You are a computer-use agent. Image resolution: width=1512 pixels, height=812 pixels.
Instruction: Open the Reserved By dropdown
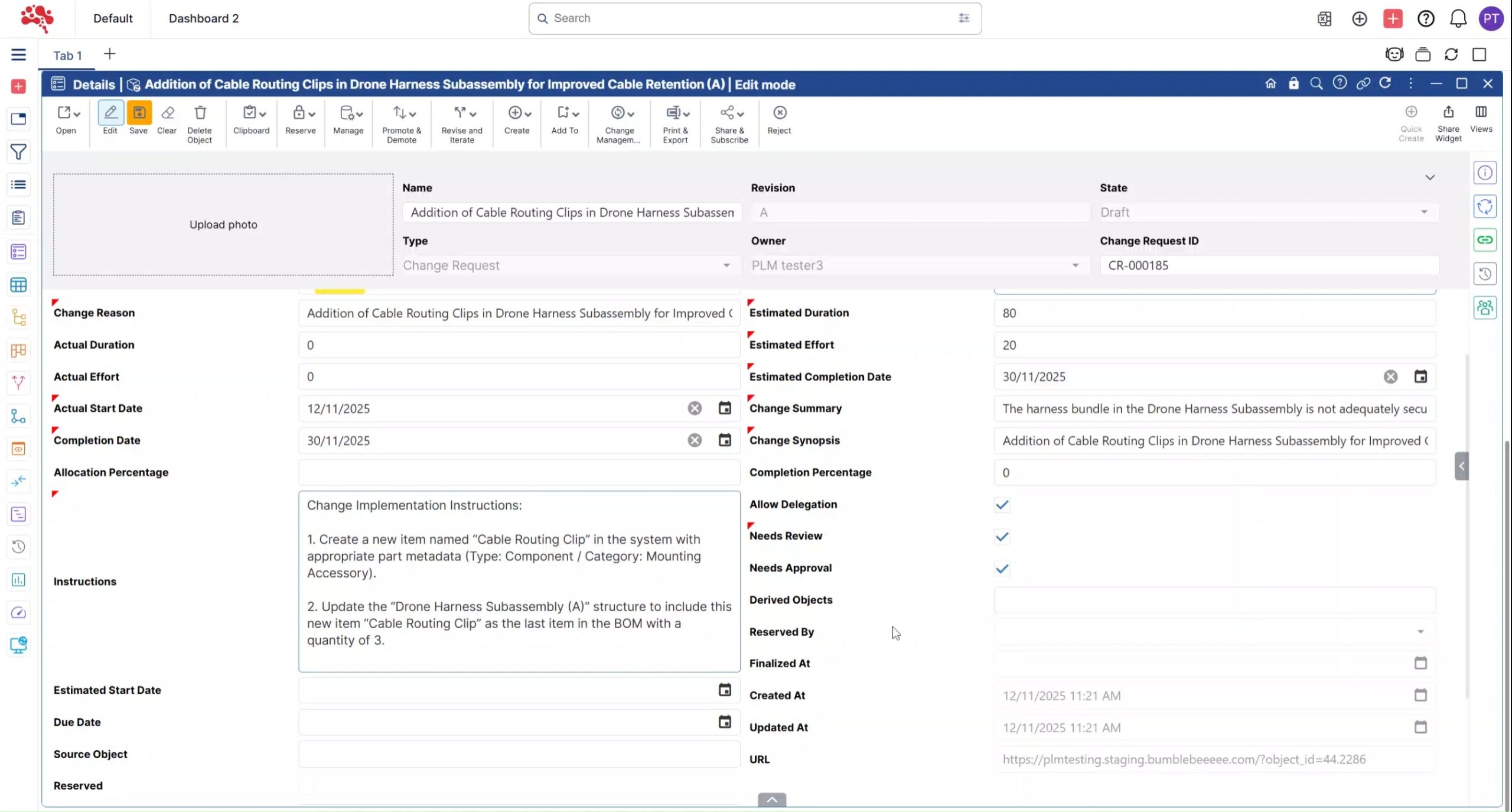pyautogui.click(x=1420, y=632)
